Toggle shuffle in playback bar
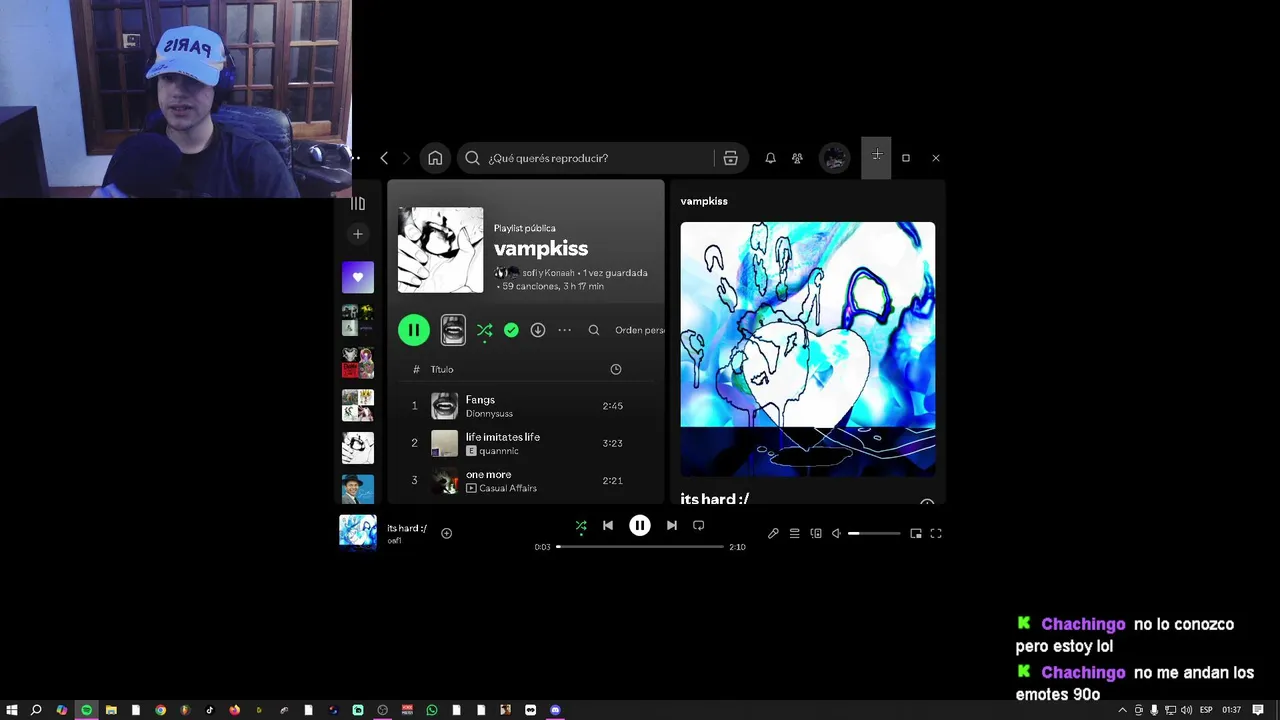Viewport: 1280px width, 720px height. [x=581, y=525]
